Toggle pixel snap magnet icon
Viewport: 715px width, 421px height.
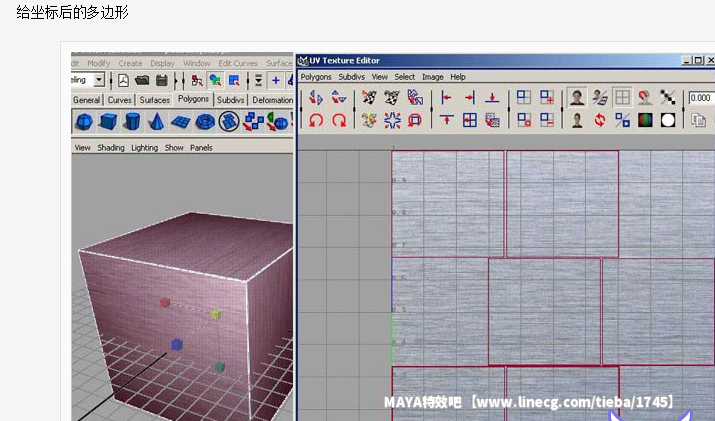click(x=644, y=98)
